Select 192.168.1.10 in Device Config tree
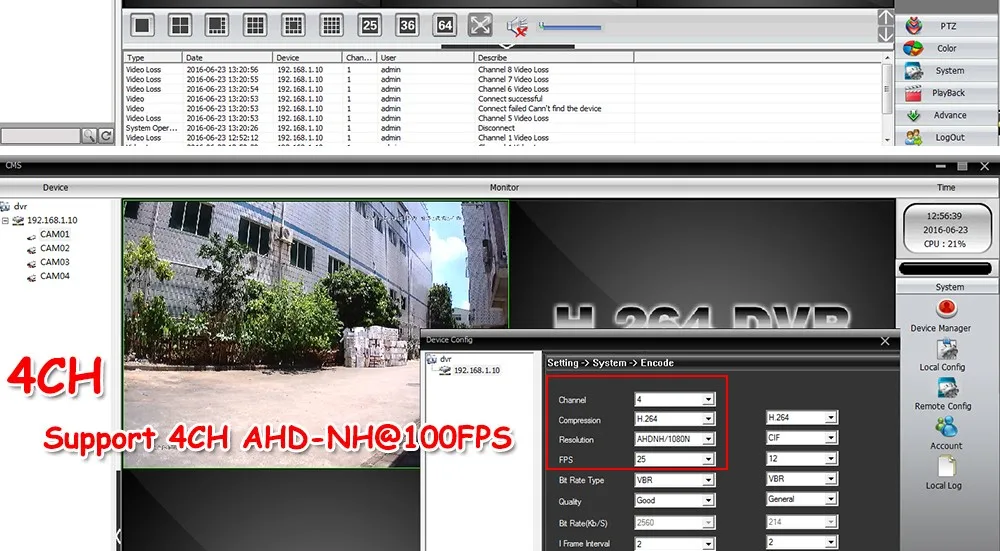1000x551 pixels. point(476,371)
